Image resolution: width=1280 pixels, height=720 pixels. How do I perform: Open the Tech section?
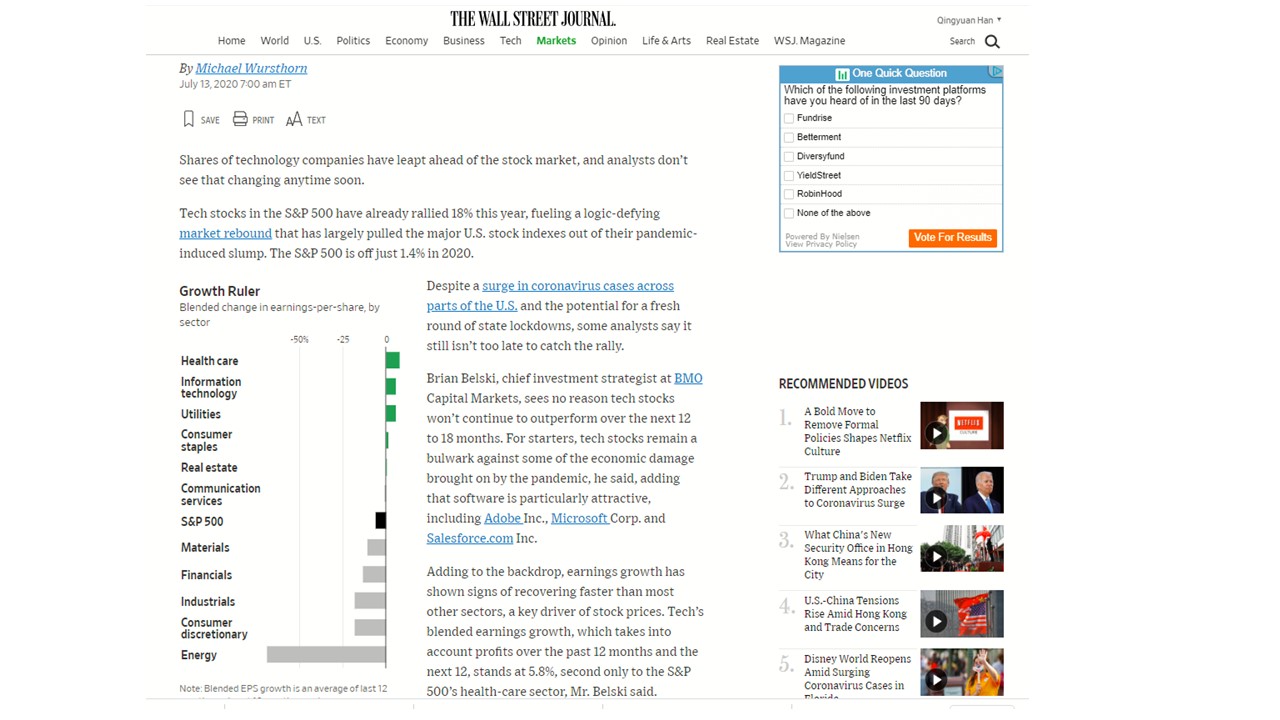click(x=510, y=41)
